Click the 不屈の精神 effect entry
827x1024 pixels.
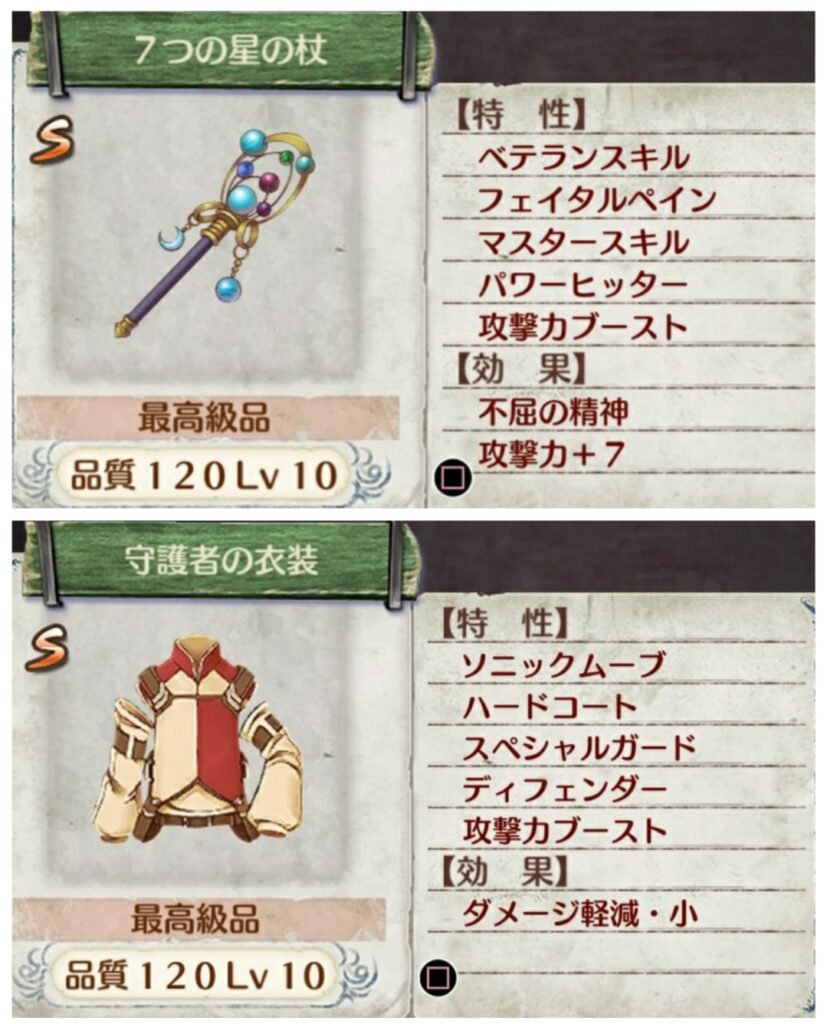(553, 411)
